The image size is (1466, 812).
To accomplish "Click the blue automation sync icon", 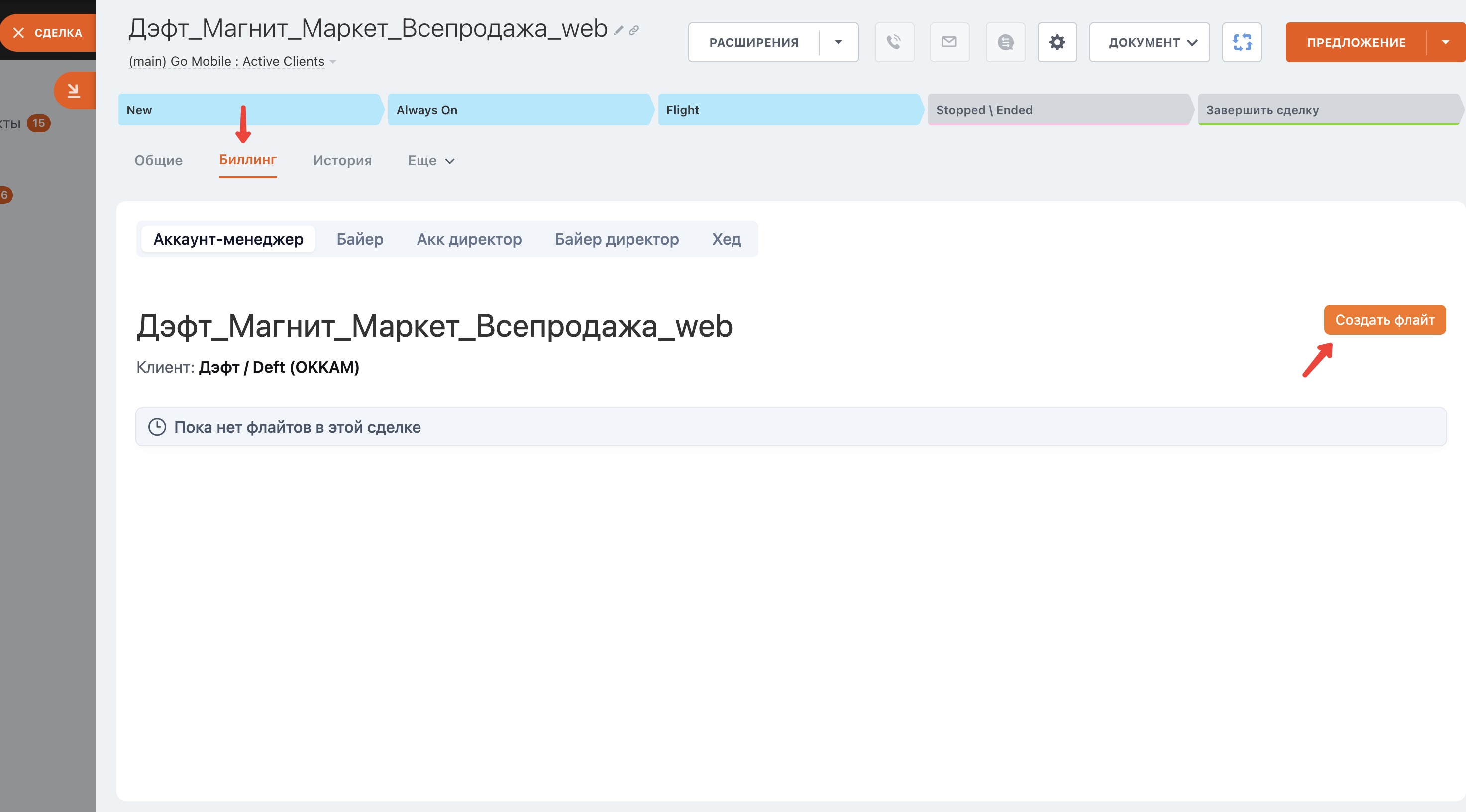I will [1242, 42].
